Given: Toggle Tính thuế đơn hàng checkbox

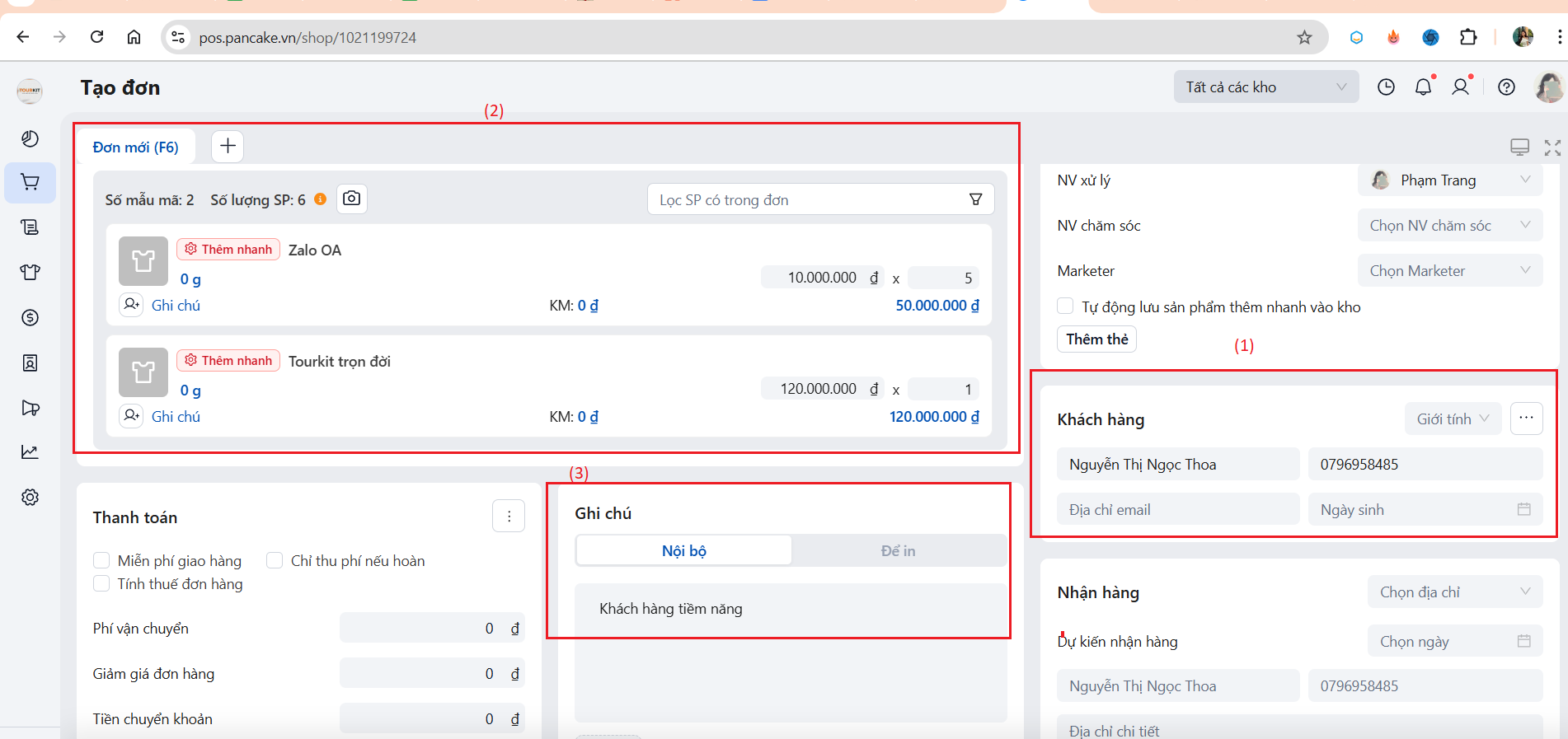Looking at the screenshot, I should [x=102, y=584].
